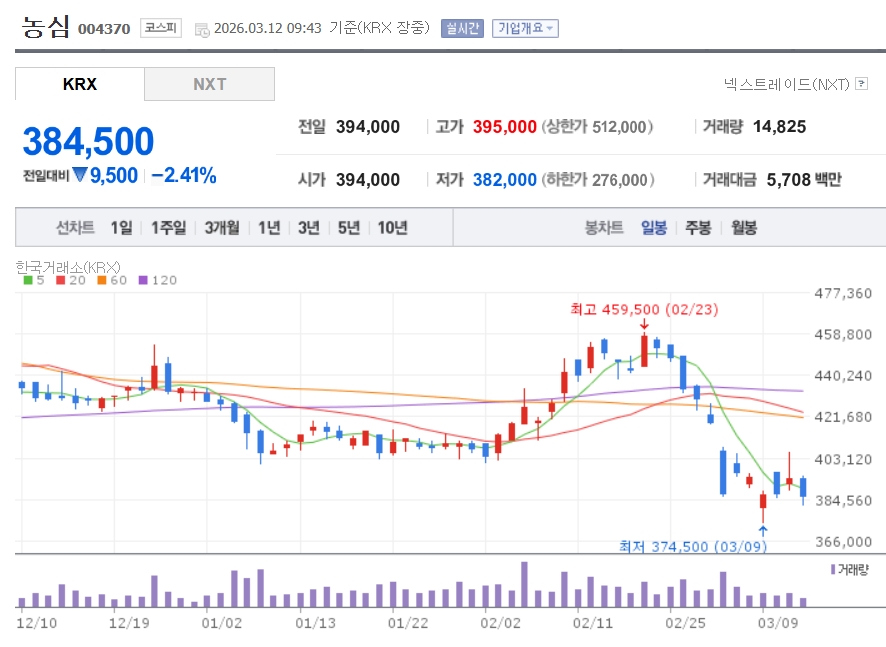
Task: Click the 시가 value 394,000
Action: coord(368,180)
